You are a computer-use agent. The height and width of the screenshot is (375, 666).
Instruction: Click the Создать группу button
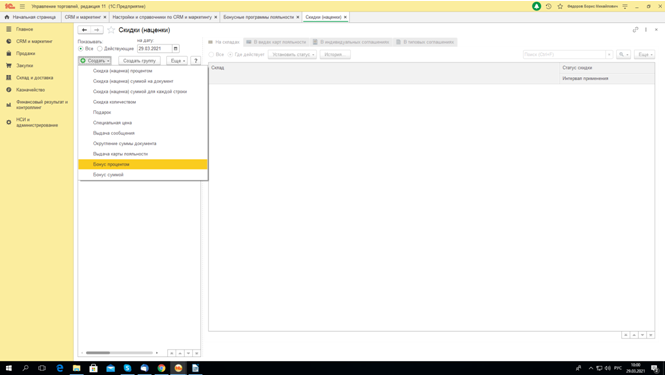[139, 61]
